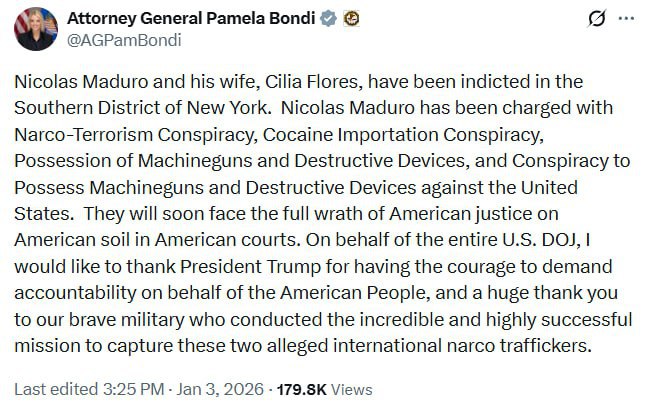The height and width of the screenshot is (412, 648).
Task: Click the Jan 3, 2026 date
Action: click(206, 389)
